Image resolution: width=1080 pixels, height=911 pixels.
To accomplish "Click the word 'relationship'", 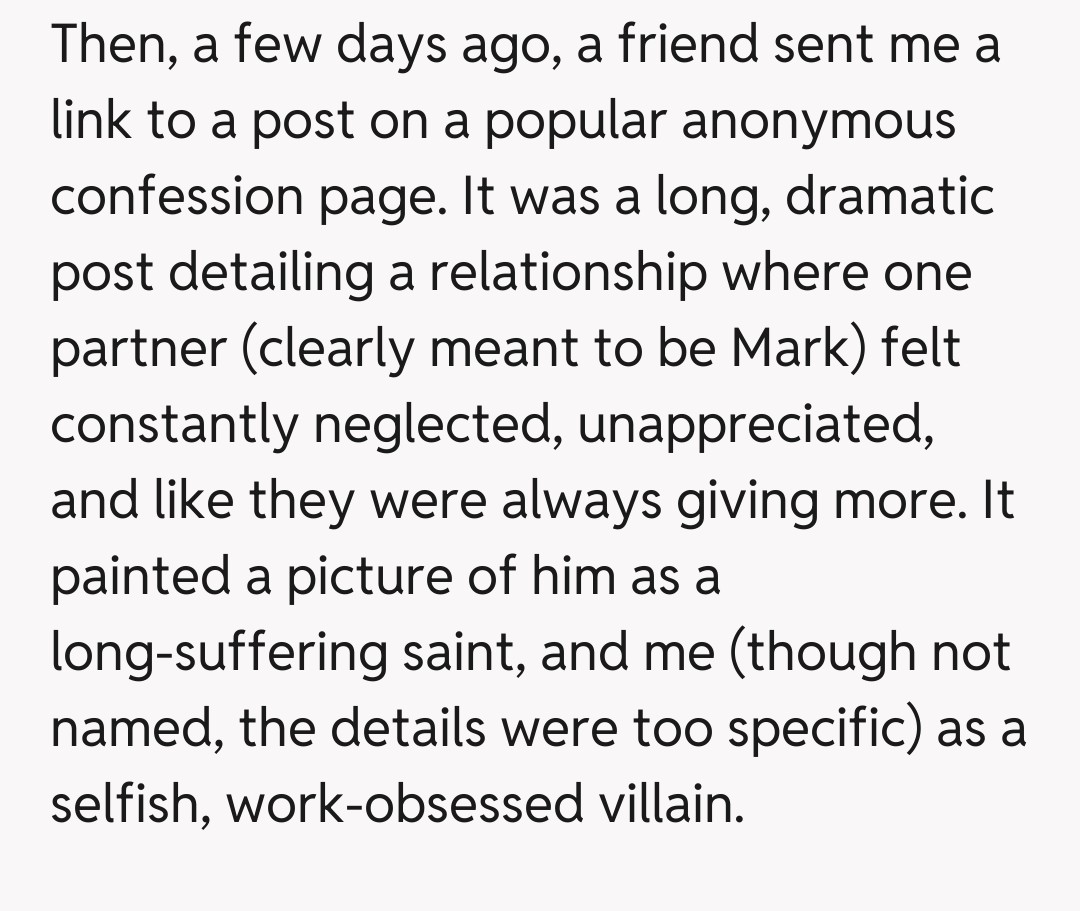I will pos(568,271).
